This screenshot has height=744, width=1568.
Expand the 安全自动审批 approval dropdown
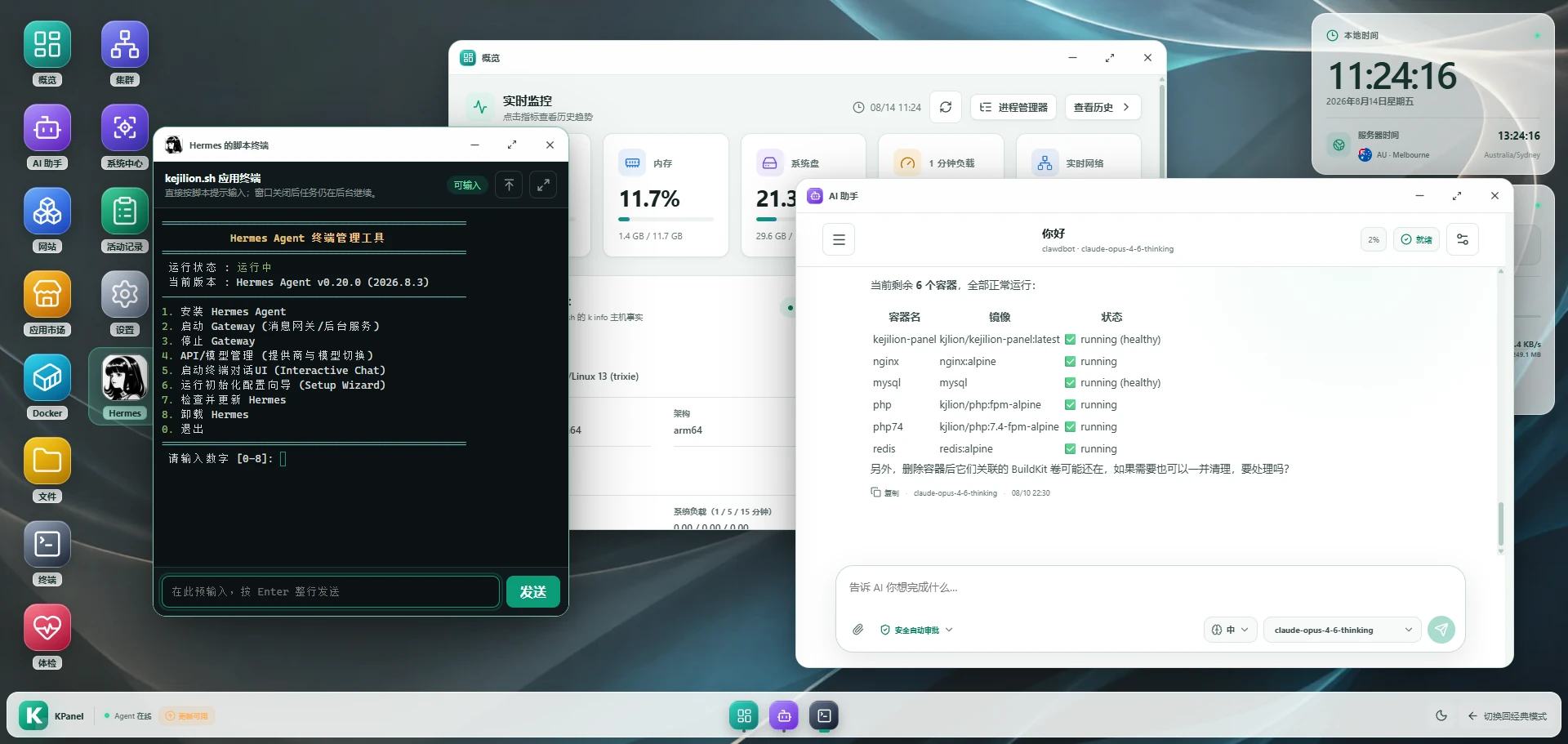pos(916,630)
